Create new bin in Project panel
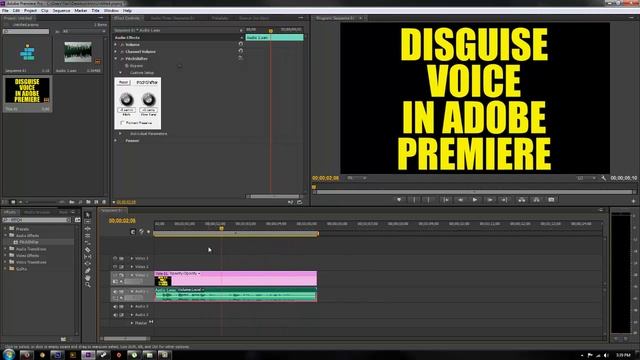 [88, 202]
